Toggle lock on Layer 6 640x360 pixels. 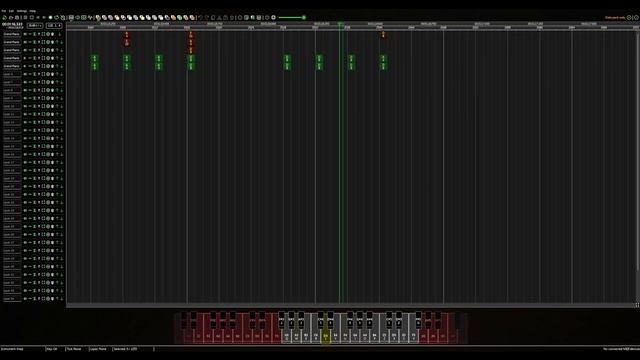point(34,74)
